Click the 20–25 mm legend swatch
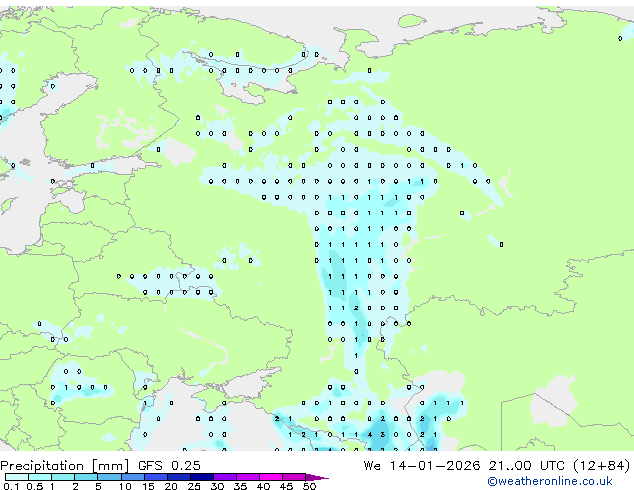The height and width of the screenshot is (490, 634). coord(179,477)
